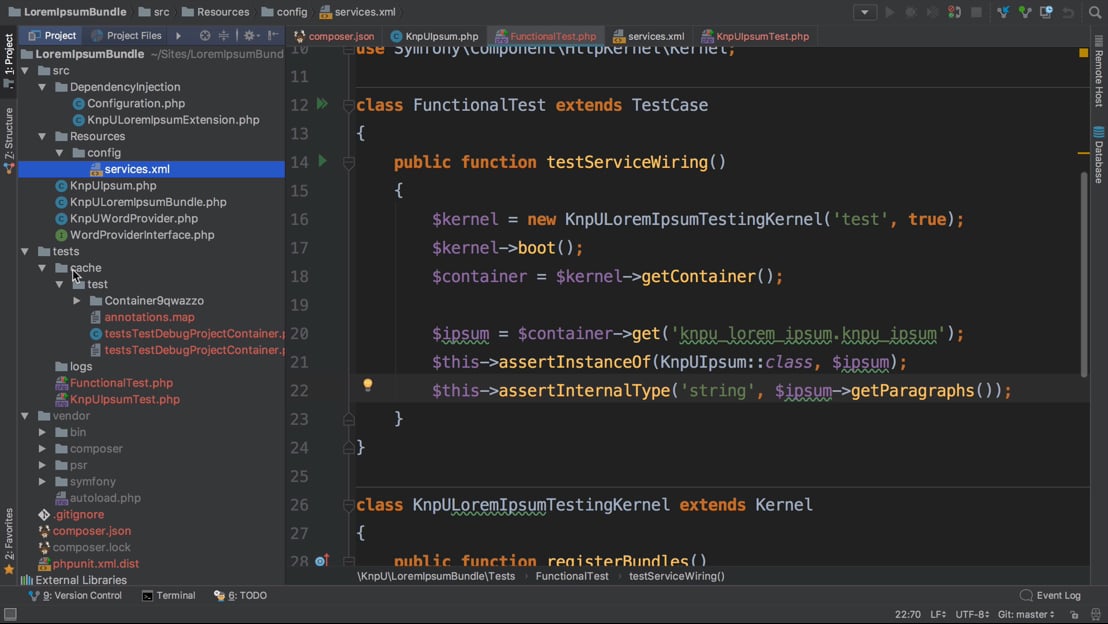
Task: Toggle the 7: Structure sidebar tool button
Action: point(8,140)
